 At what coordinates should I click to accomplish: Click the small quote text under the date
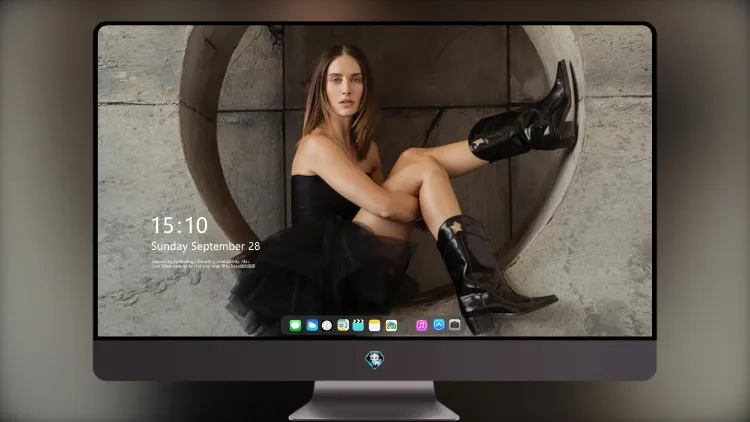click(204, 264)
